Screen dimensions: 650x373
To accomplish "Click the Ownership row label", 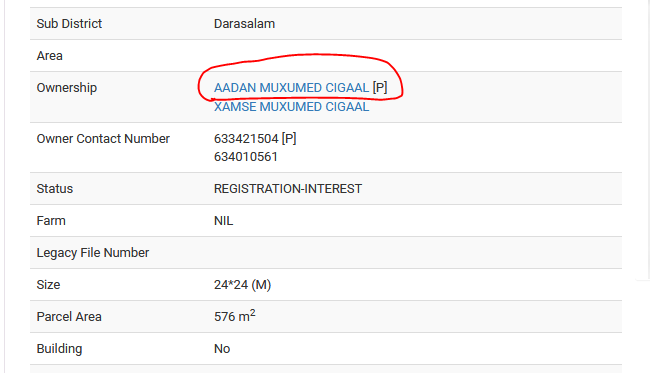I will pos(67,88).
